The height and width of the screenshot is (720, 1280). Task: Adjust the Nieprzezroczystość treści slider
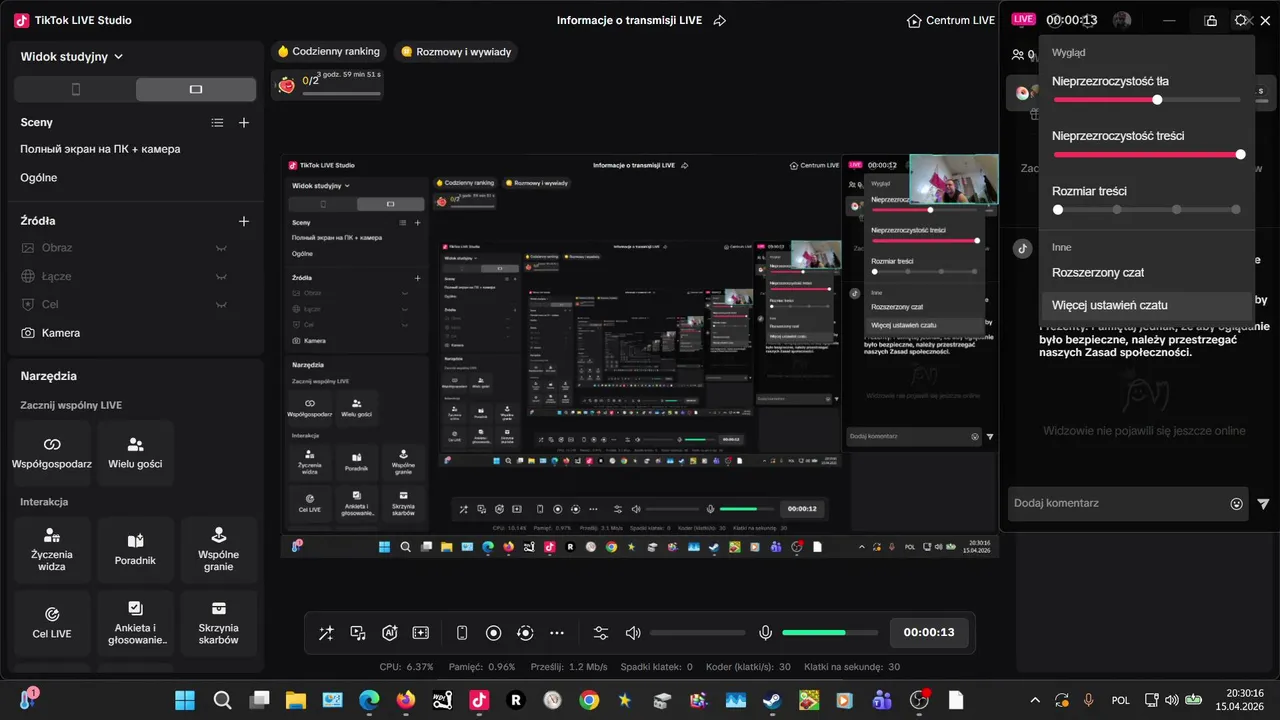click(1147, 155)
